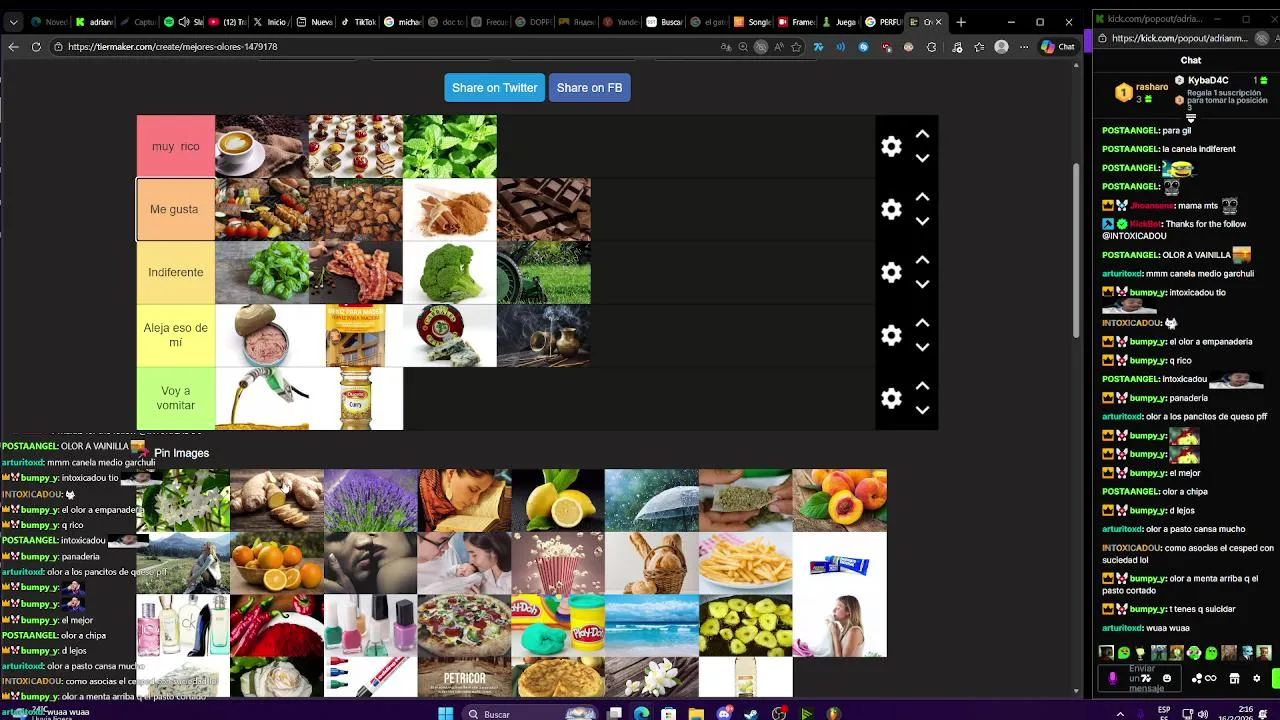
Task: Move 'Aleja eso de mí' tier down arrow
Action: pyautogui.click(x=922, y=347)
